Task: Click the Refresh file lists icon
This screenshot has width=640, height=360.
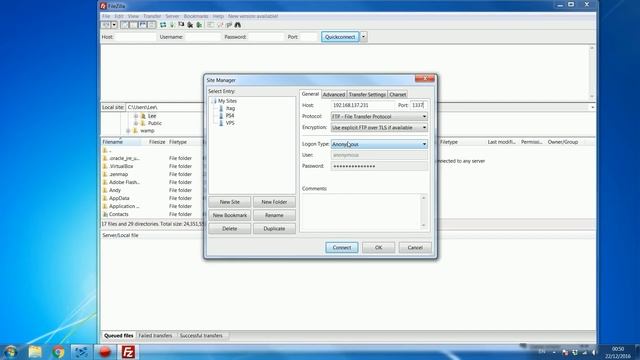Action: tap(163, 25)
